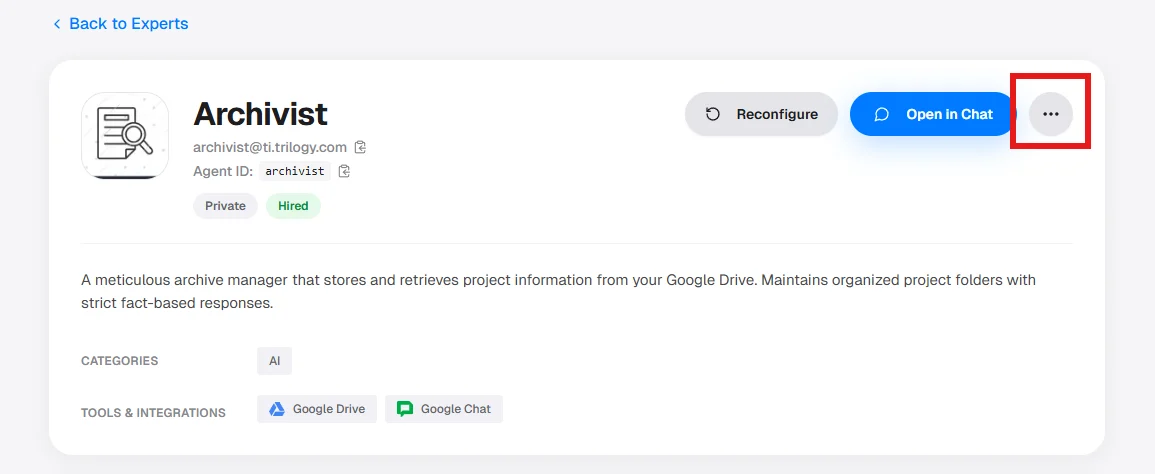This screenshot has width=1155, height=474.
Task: Click the Google Chat integration chip
Action: coord(443,409)
